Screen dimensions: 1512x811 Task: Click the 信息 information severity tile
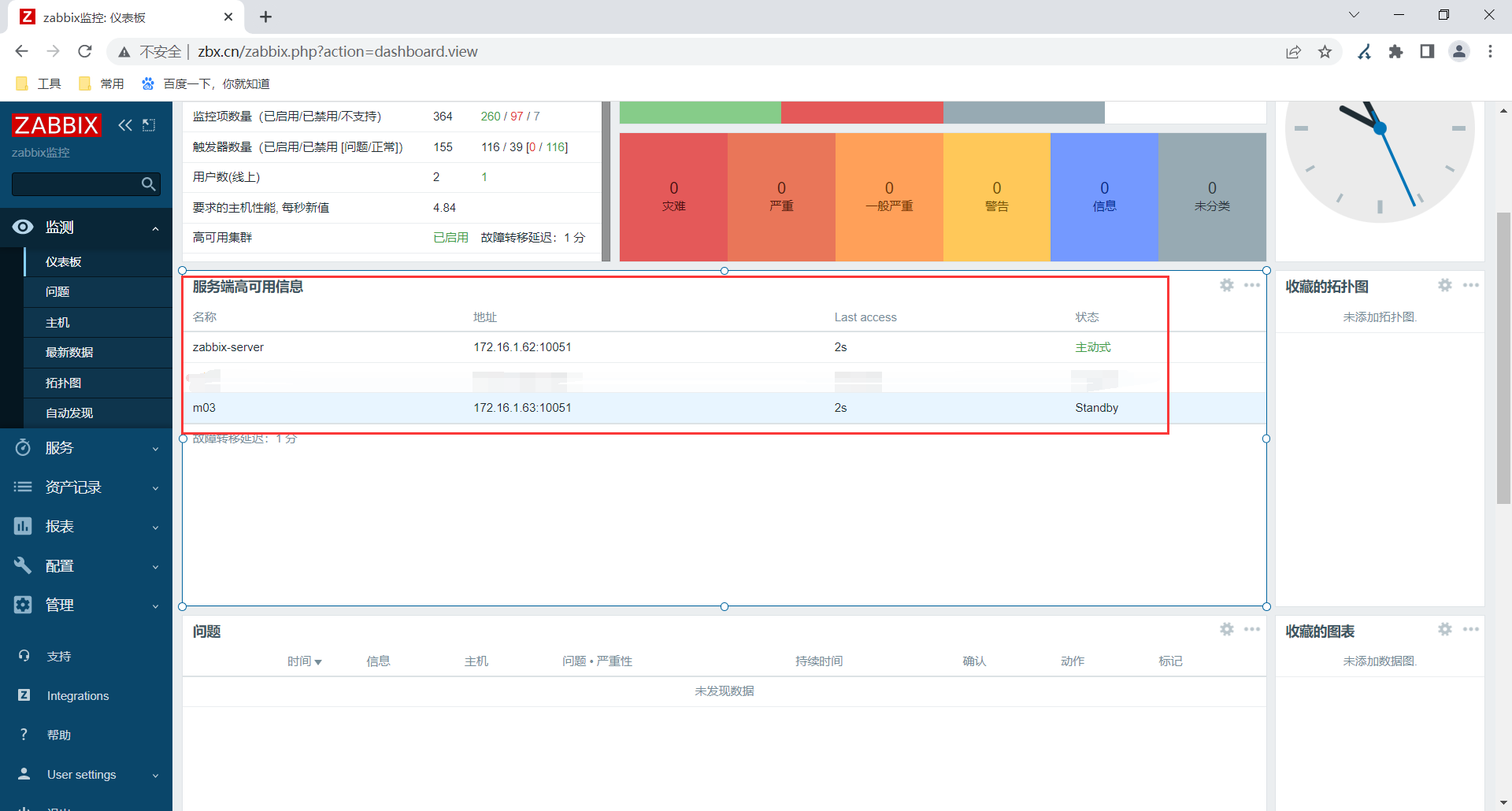[1104, 197]
